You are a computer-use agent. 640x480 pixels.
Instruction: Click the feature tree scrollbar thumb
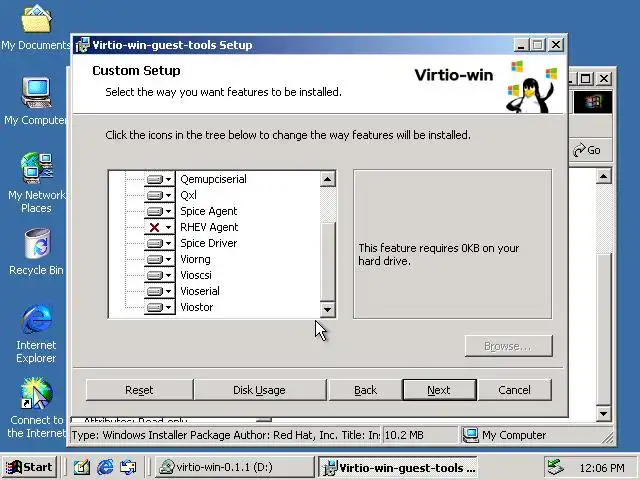point(327,261)
